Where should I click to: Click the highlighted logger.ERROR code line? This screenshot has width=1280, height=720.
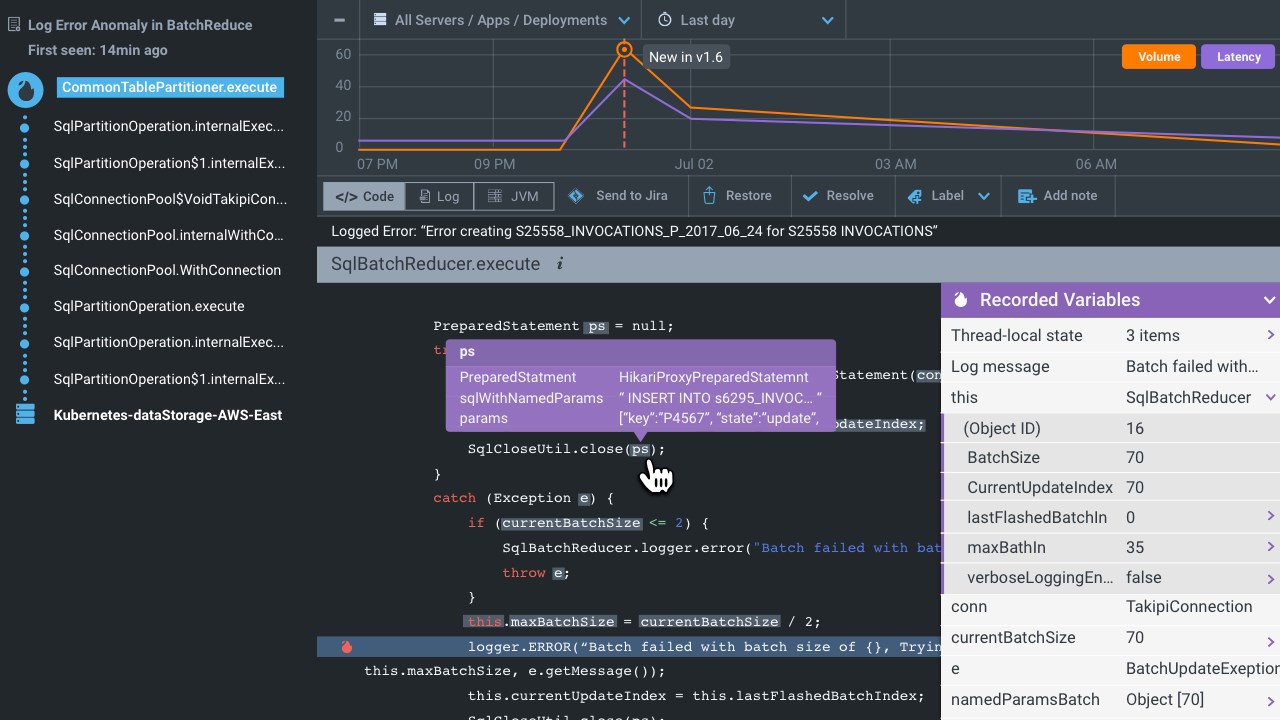point(629,647)
